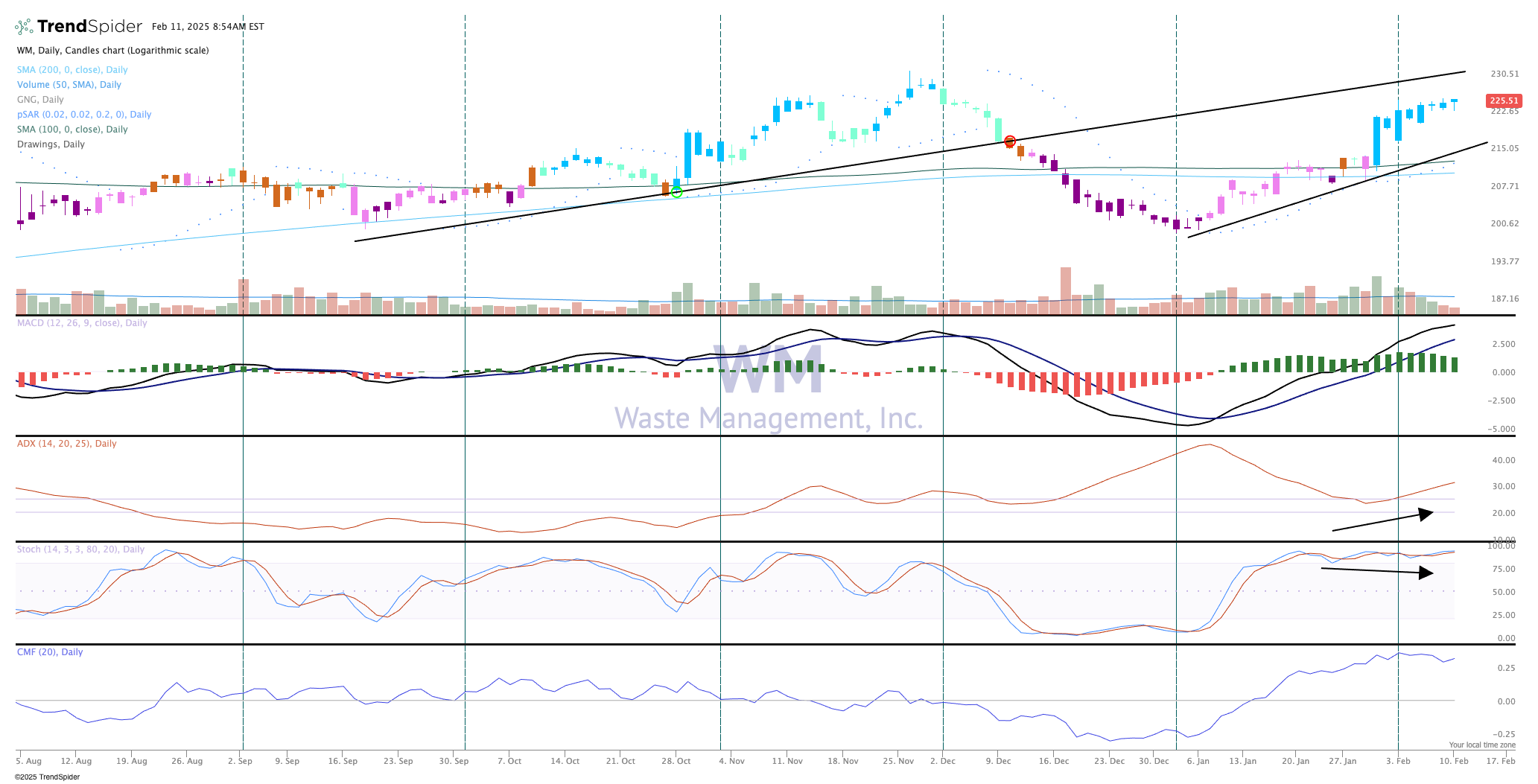Click the Stoch (14, 3, 3, 80, 20) label
Viewport: 1538px width, 784px height.
[80, 549]
